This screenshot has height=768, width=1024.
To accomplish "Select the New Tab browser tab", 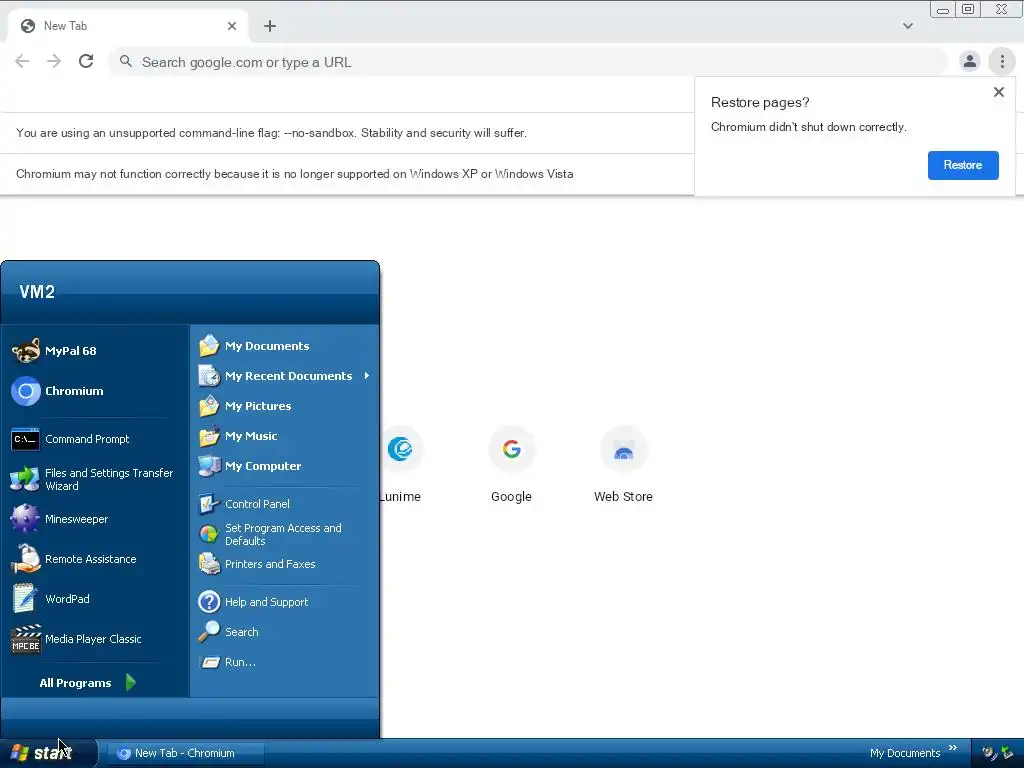I will tap(128, 26).
